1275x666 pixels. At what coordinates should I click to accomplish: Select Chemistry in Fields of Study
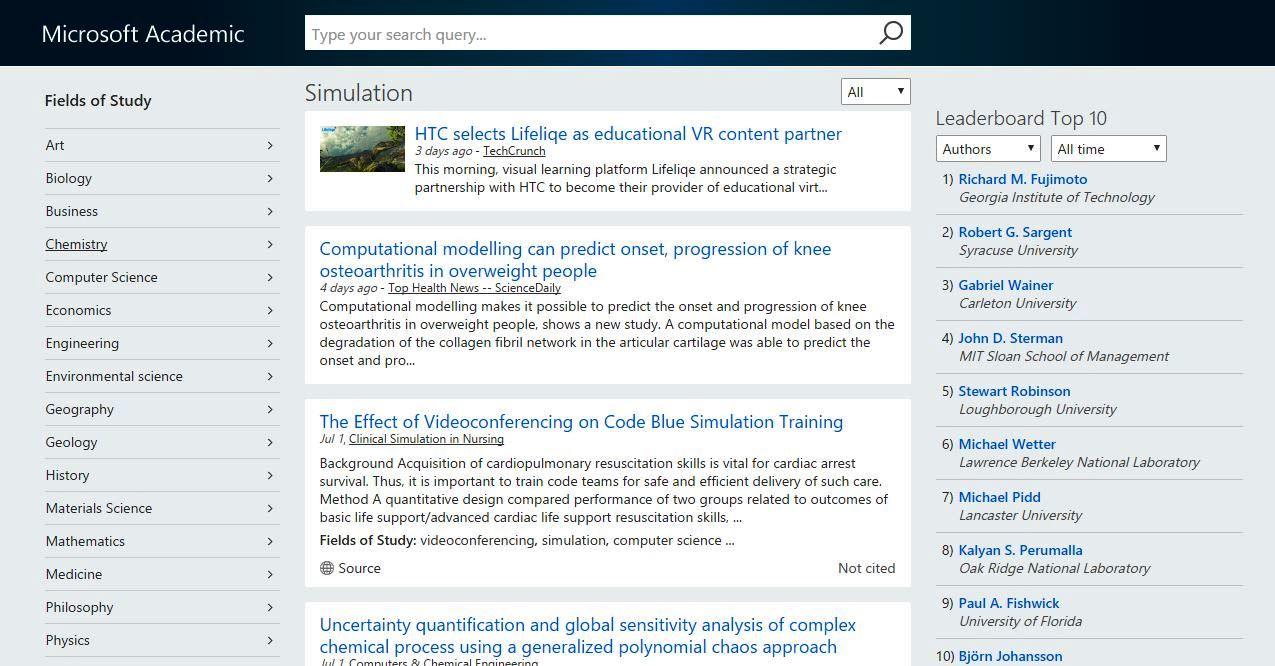76,244
